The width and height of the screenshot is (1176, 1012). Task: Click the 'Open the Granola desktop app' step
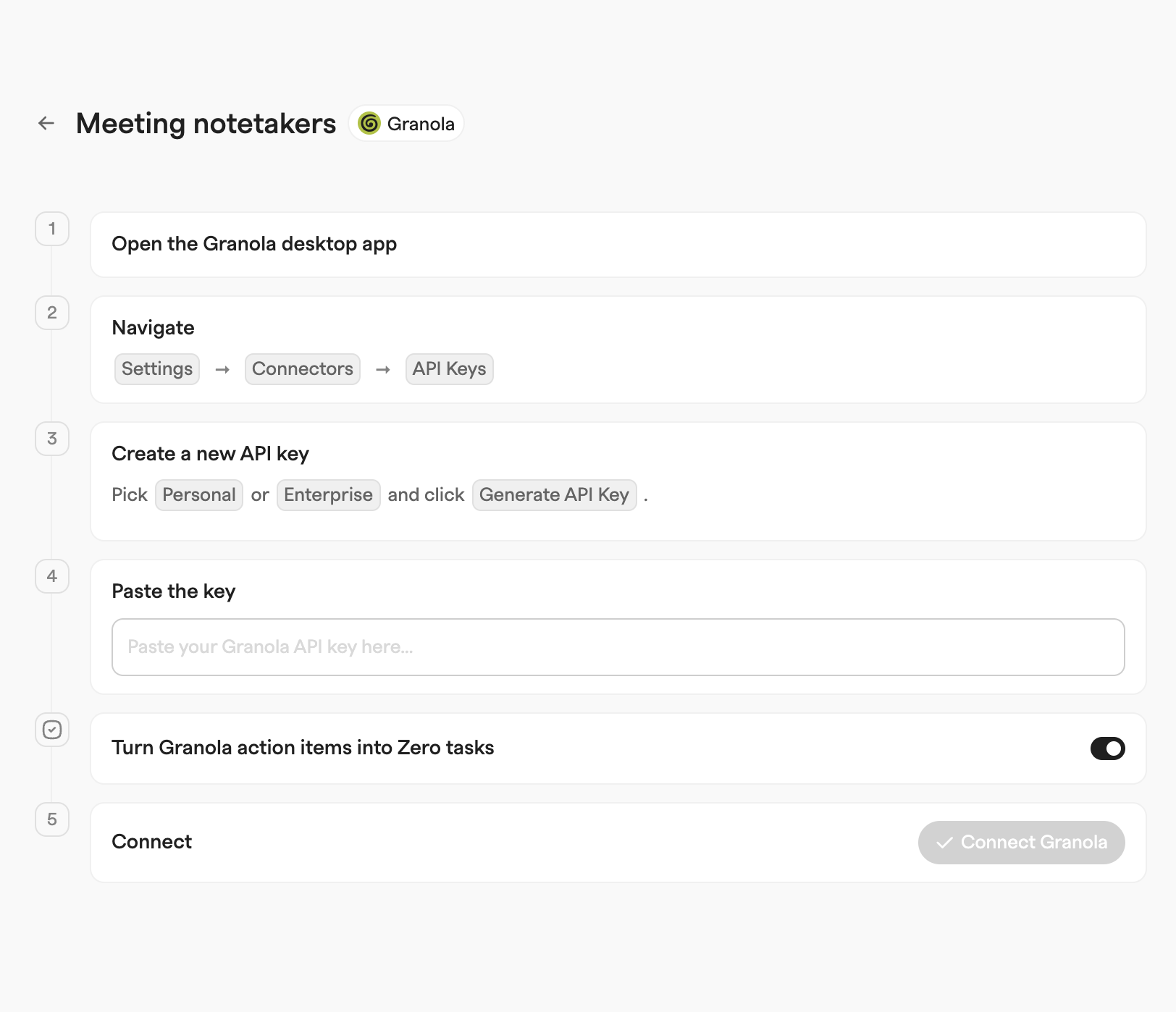pyautogui.click(x=618, y=245)
